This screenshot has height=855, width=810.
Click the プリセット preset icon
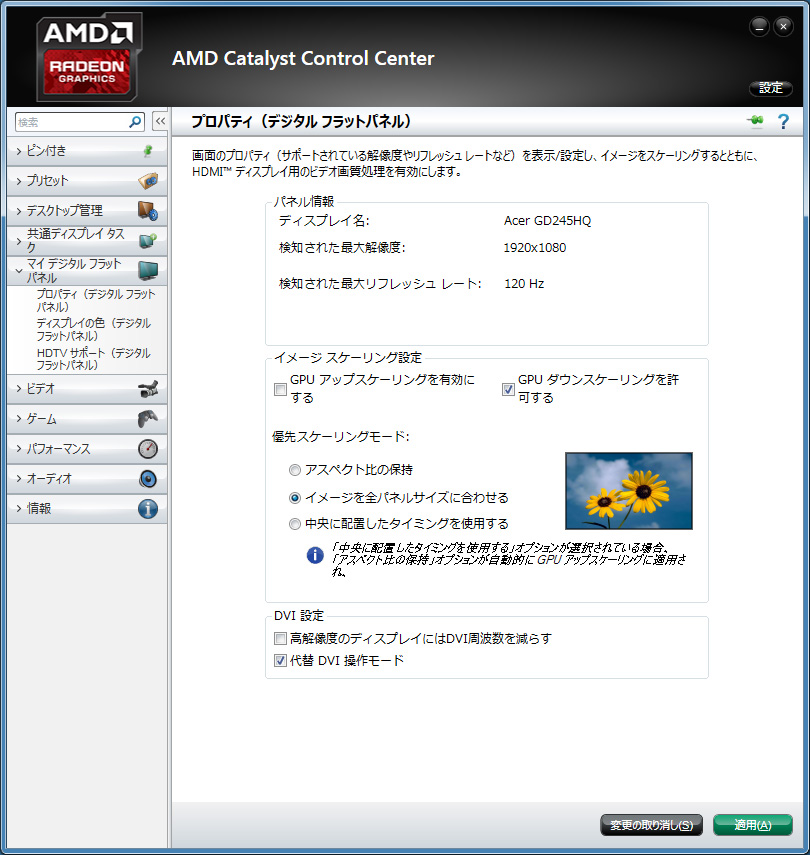(x=148, y=180)
